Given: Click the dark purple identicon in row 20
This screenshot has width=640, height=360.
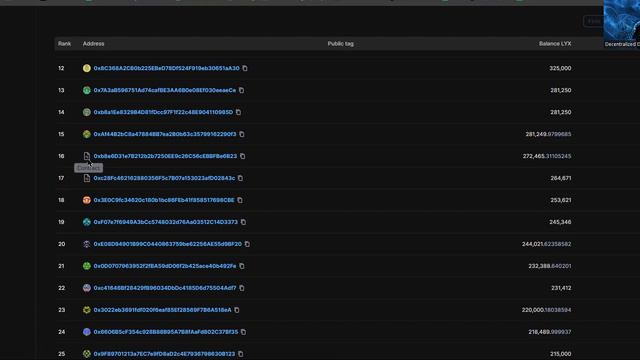Looking at the screenshot, I should [87, 244].
